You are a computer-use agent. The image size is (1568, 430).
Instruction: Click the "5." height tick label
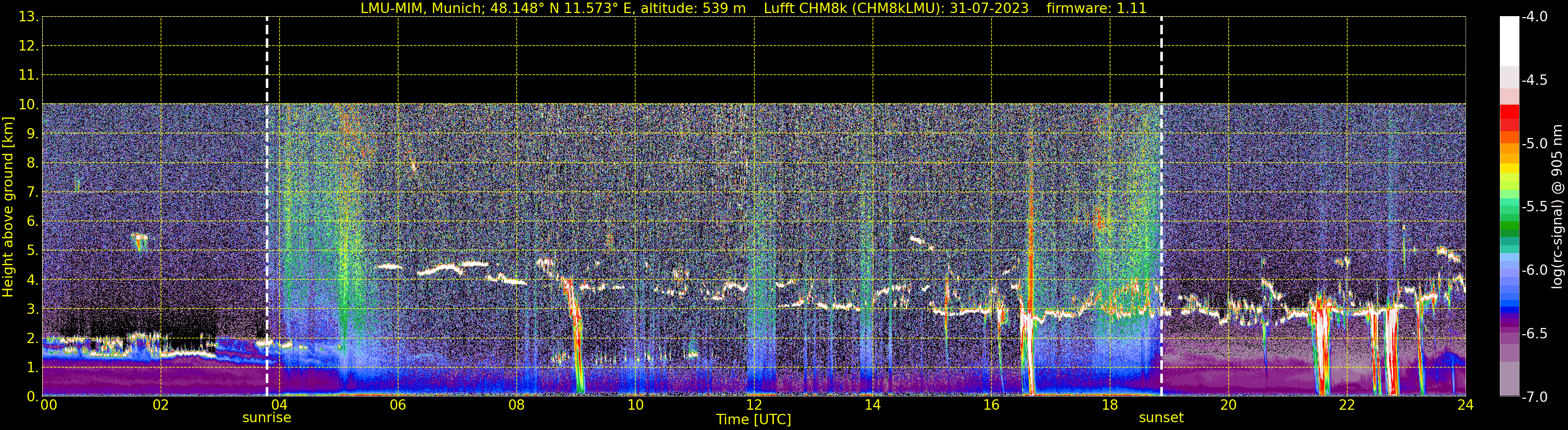pyautogui.click(x=32, y=251)
